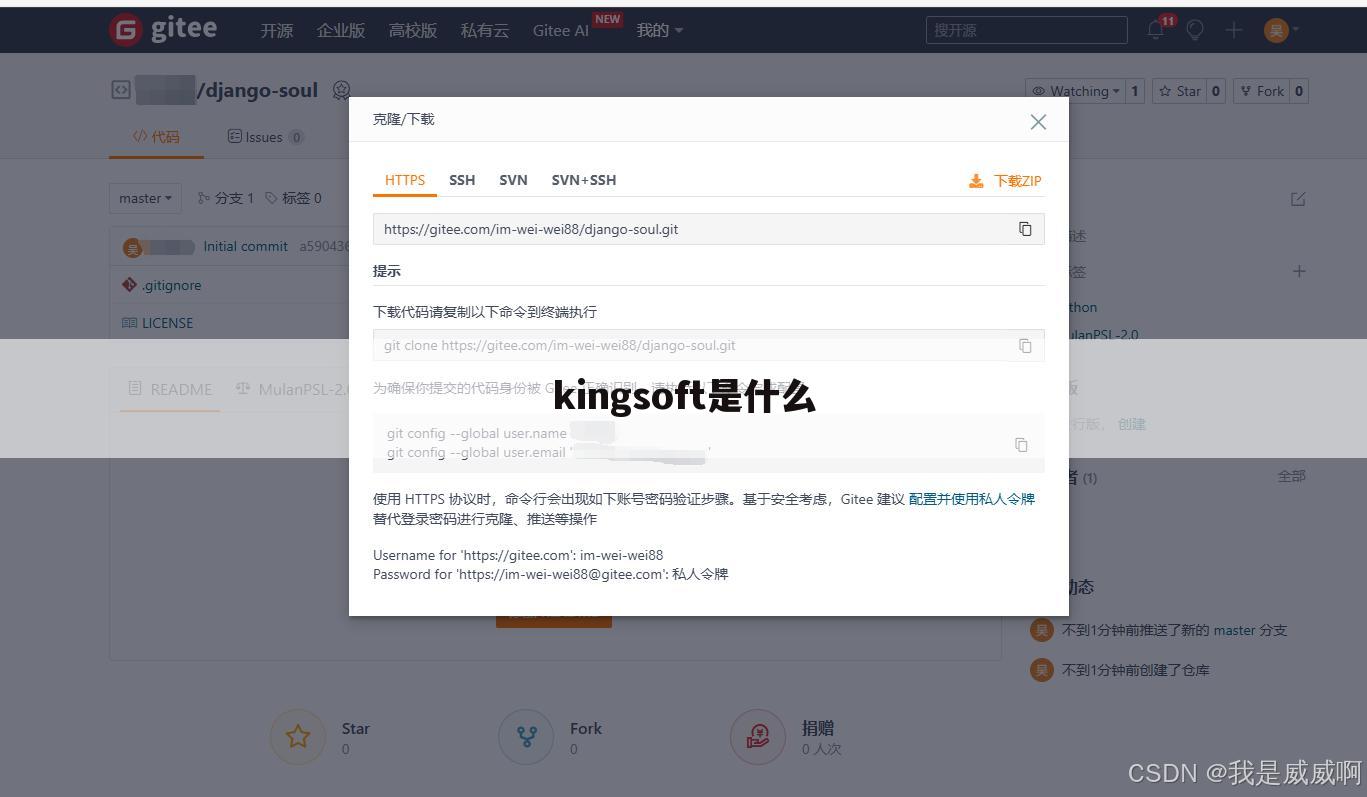
Task: Open the Watching dropdown
Action: click(x=1075, y=91)
